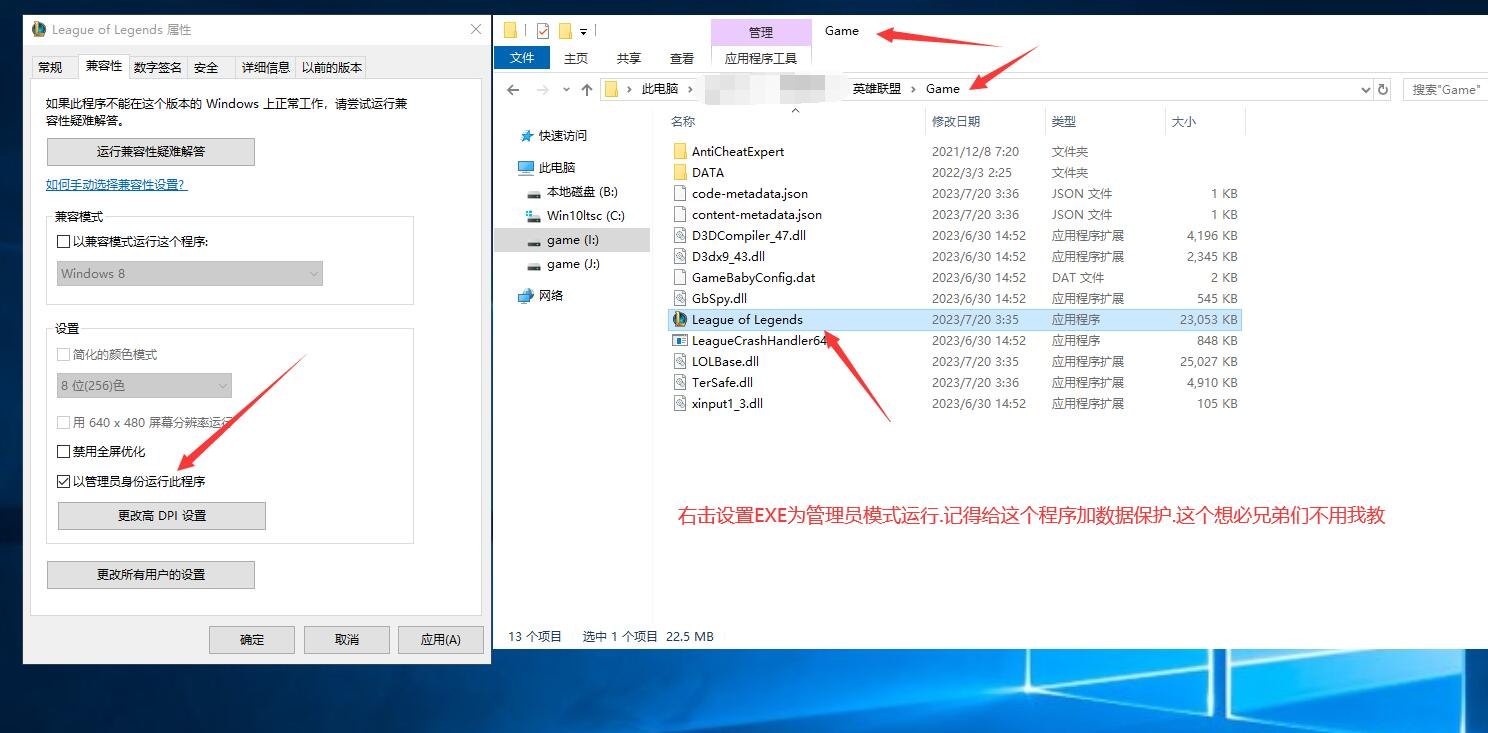1488x733 pixels.
Task: Click the 更改所有用户的设置 button
Action: tap(151, 575)
